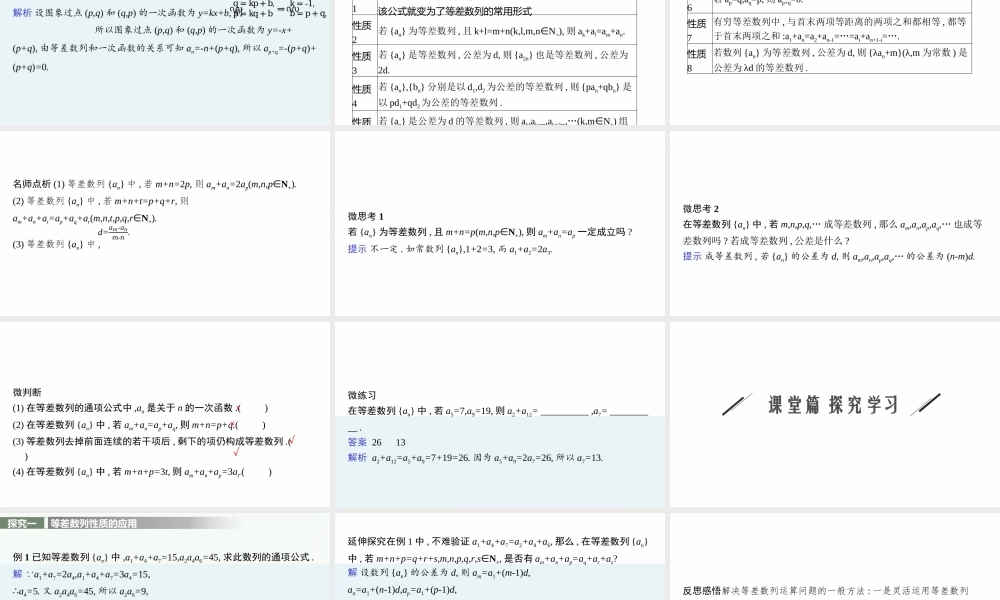Click the 解析 label under 微练习 answer

pos(357,457)
